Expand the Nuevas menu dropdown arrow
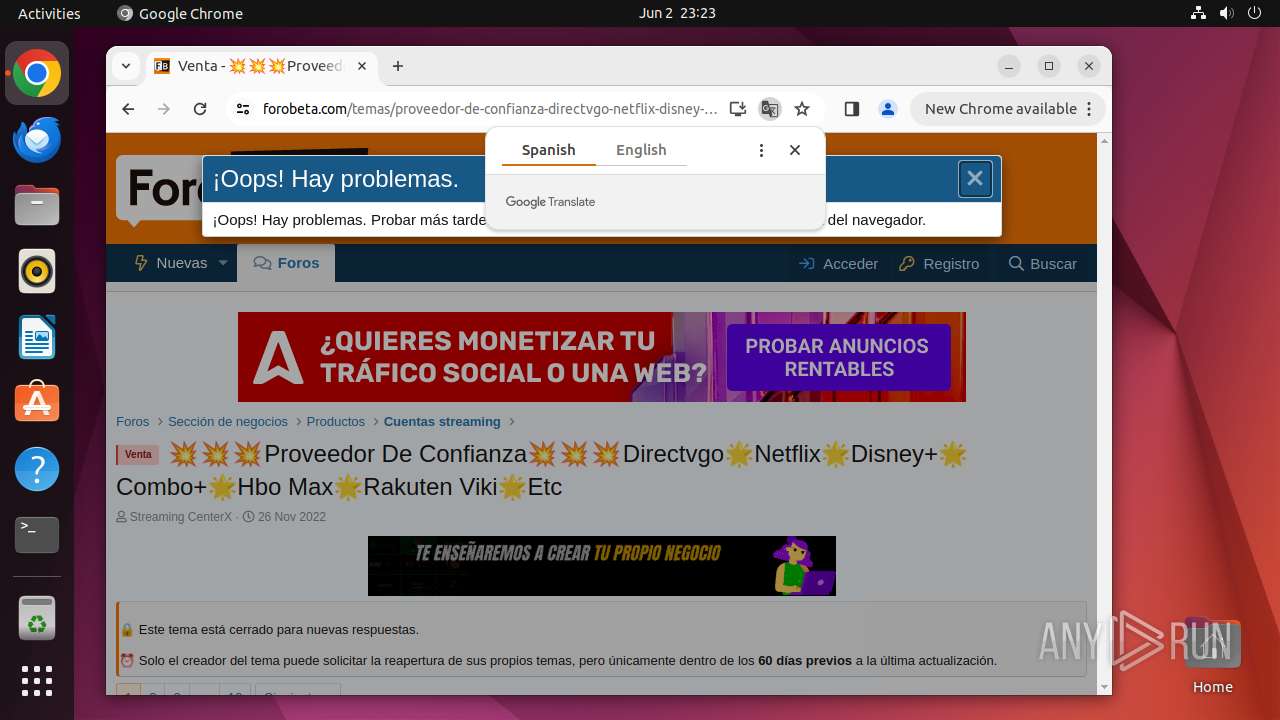This screenshot has height=720, width=1280. [x=223, y=263]
